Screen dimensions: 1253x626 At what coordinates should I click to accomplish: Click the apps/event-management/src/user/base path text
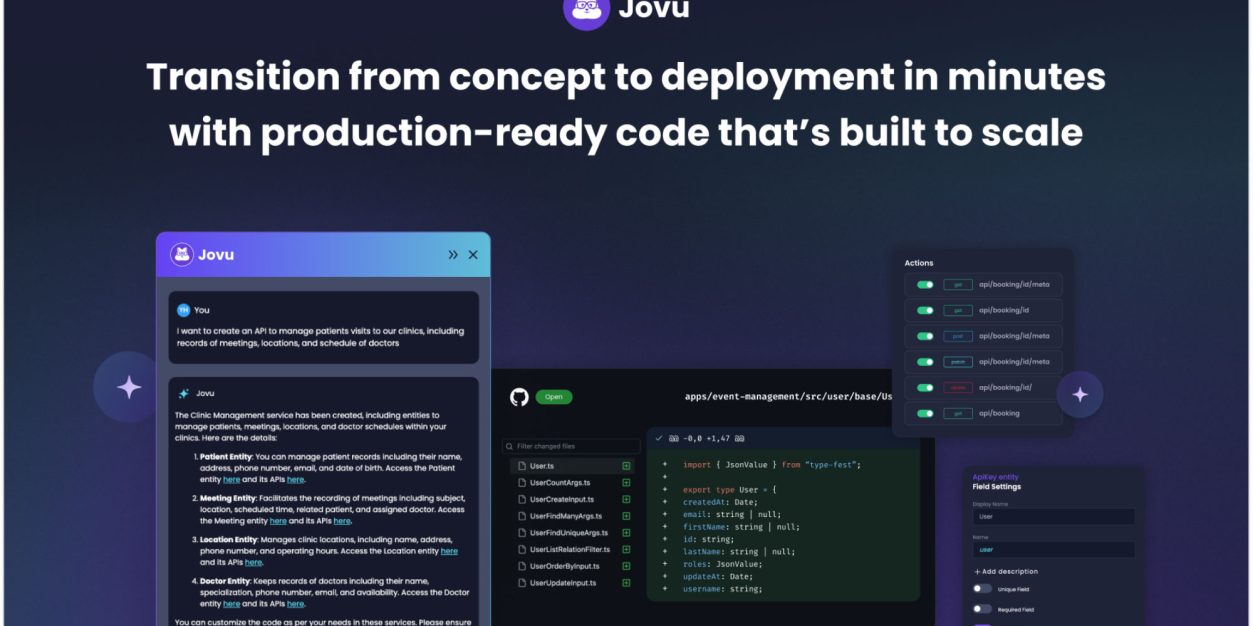[x=788, y=397]
